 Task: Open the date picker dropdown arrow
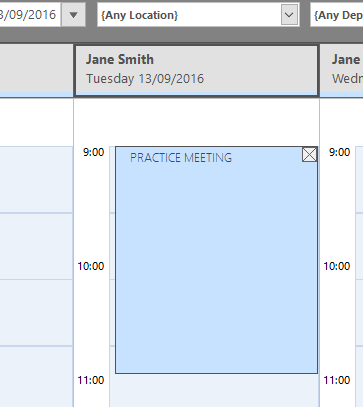tap(74, 15)
